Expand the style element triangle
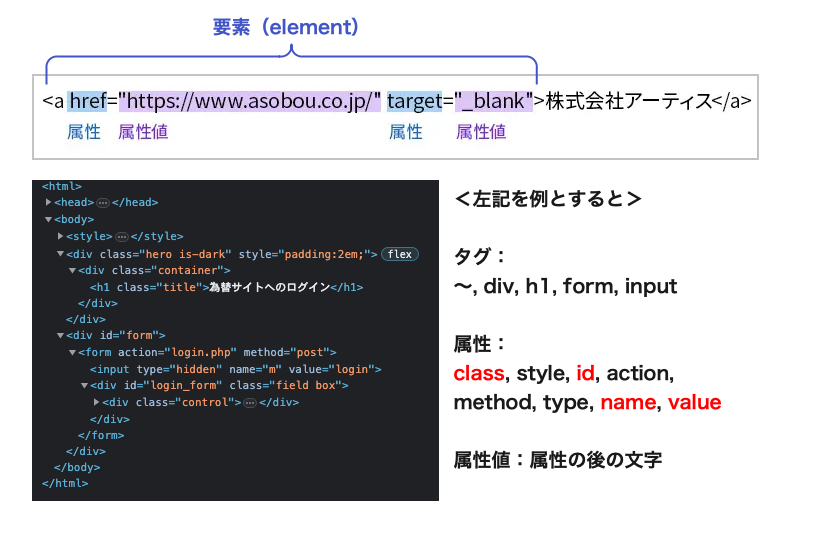Screen dimensions: 824x537 61,236
